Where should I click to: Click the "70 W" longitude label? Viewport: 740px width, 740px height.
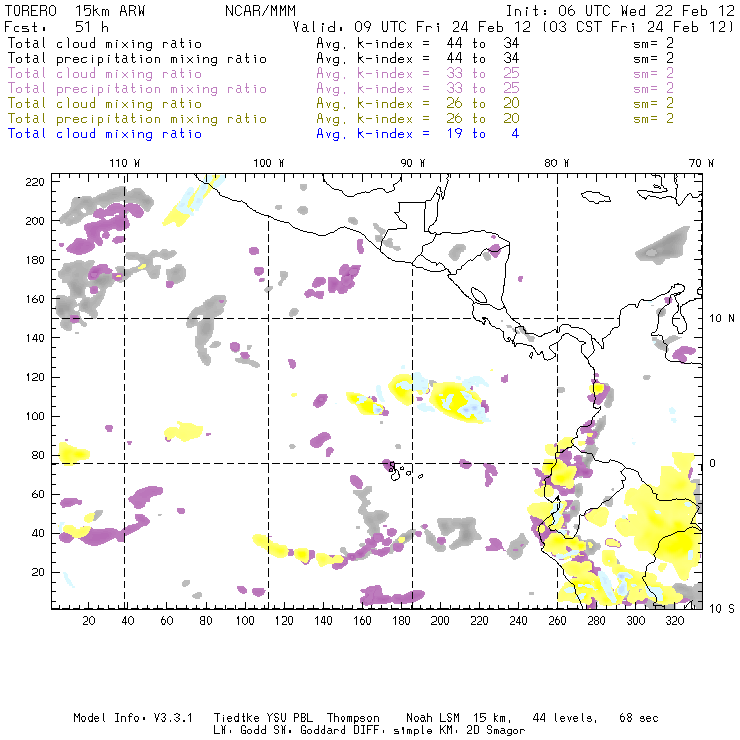point(701,163)
